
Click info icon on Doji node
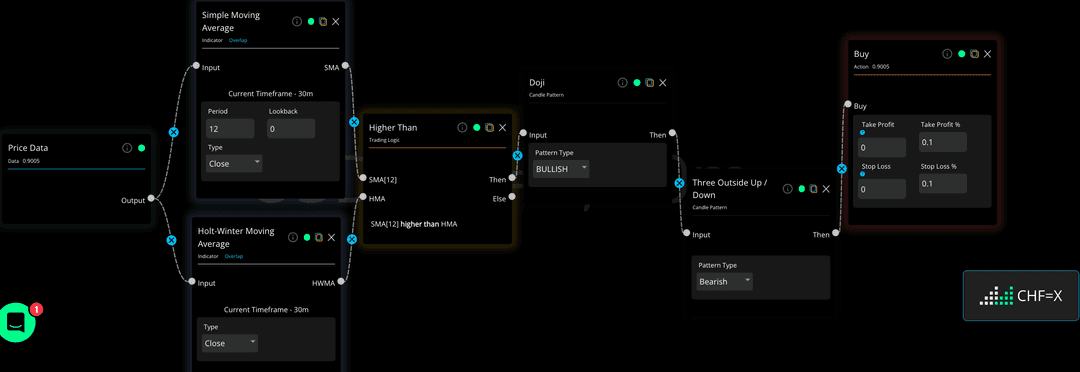tap(623, 83)
